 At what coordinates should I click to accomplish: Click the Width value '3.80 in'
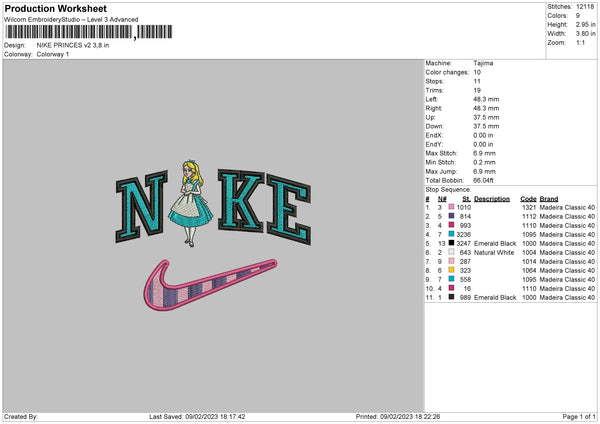[x=585, y=34]
